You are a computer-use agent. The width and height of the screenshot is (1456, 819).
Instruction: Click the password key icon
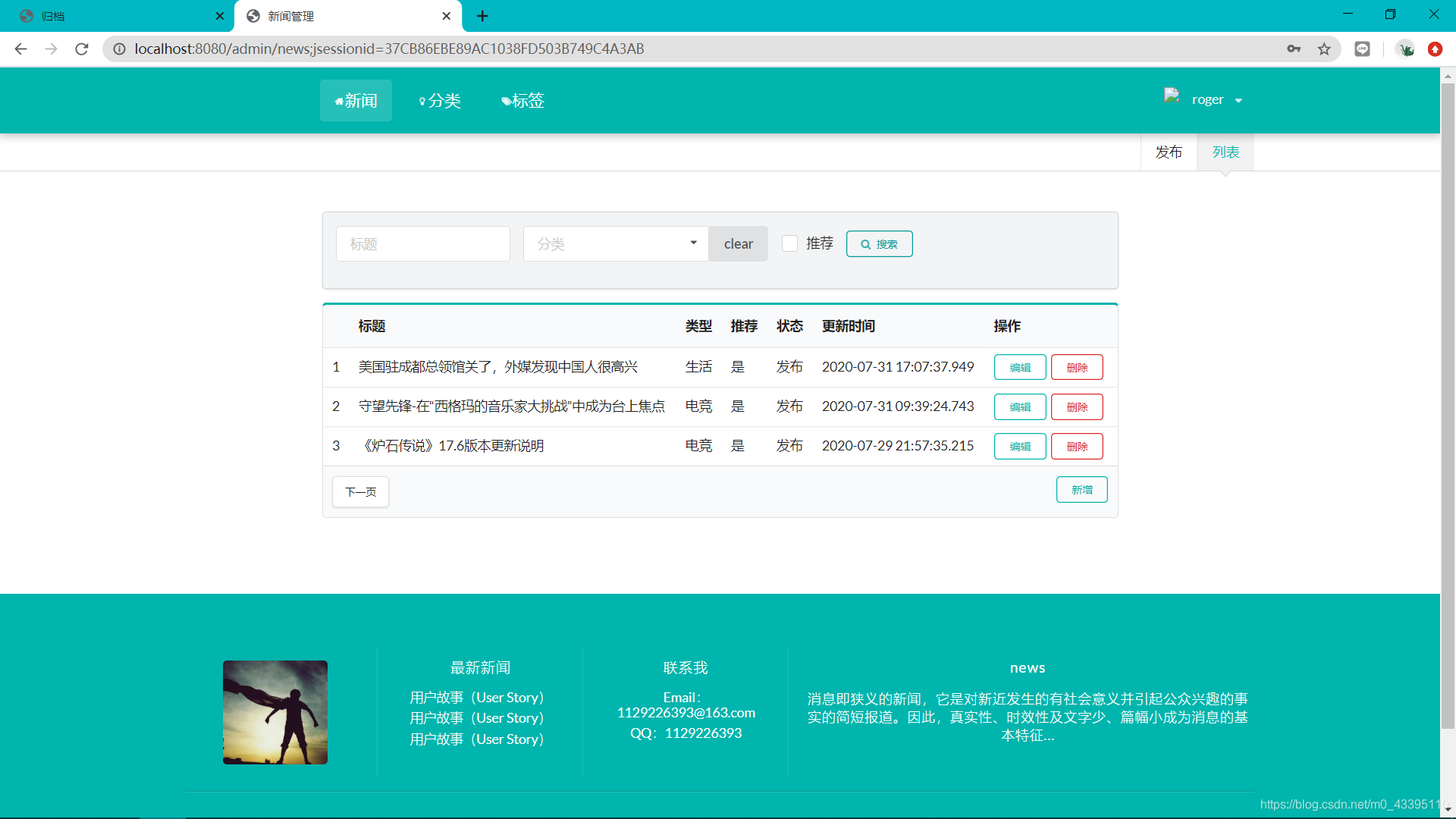[1294, 49]
